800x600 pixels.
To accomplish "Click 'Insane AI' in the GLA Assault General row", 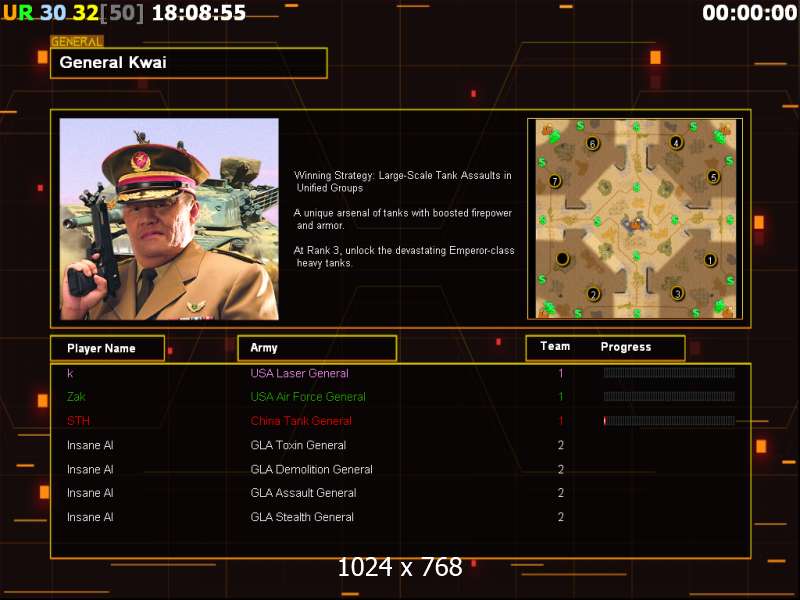I will [x=90, y=493].
